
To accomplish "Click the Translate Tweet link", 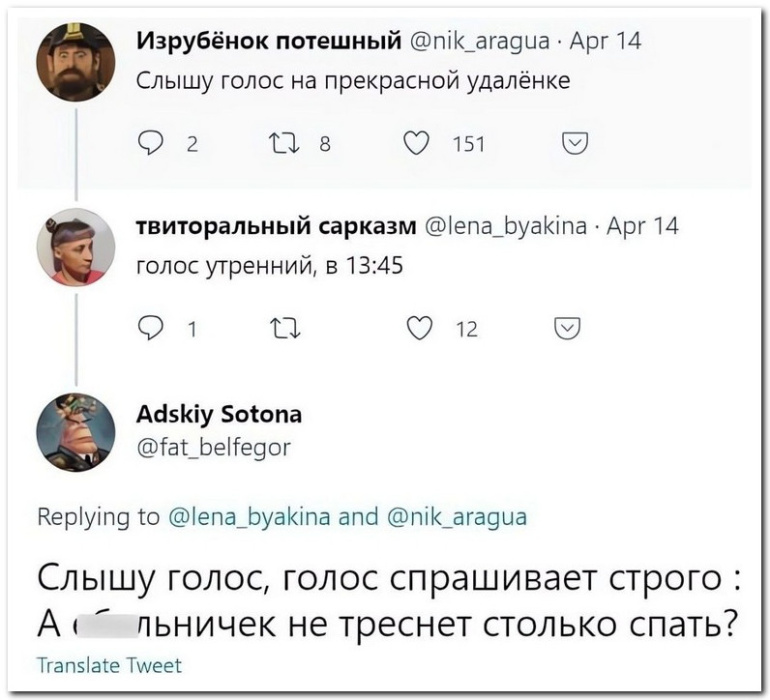I will pyautogui.click(x=109, y=665).
